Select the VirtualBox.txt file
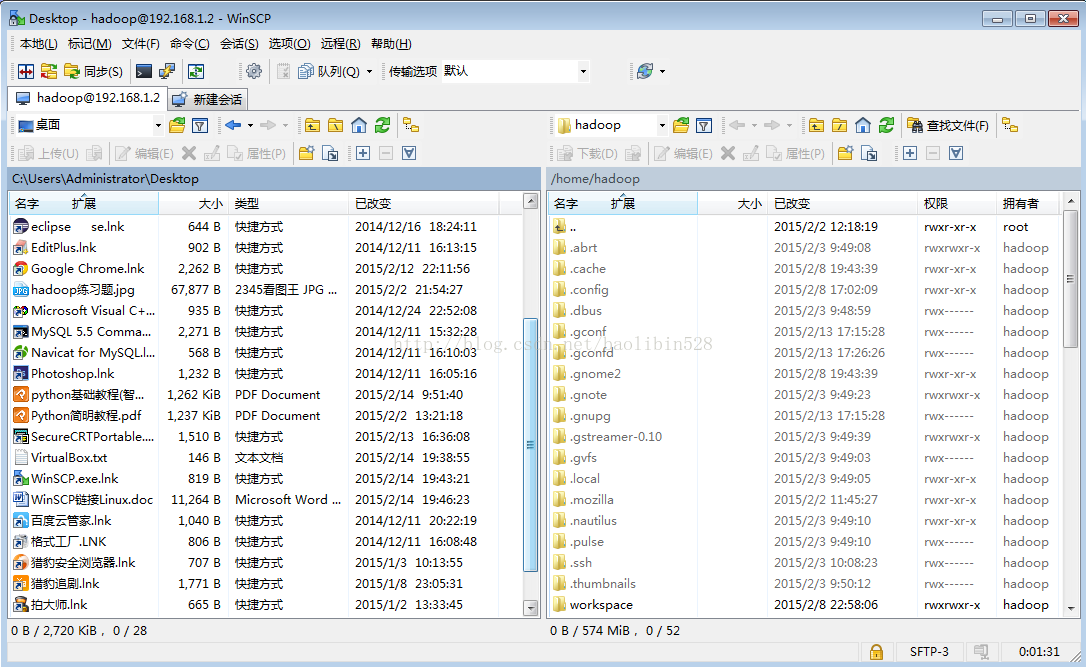This screenshot has height=667, width=1086. [69, 458]
